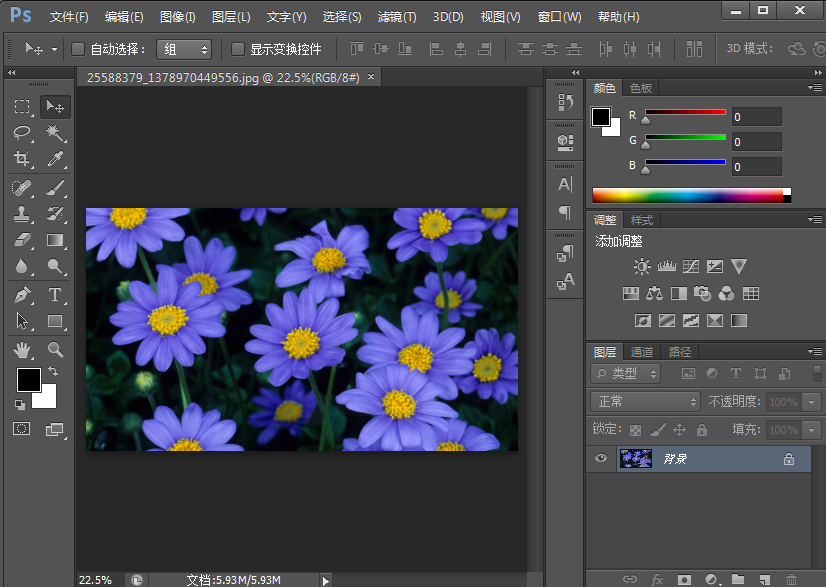Screen dimensions: 826x587
Task: Add a layer mask
Action: coord(684,580)
